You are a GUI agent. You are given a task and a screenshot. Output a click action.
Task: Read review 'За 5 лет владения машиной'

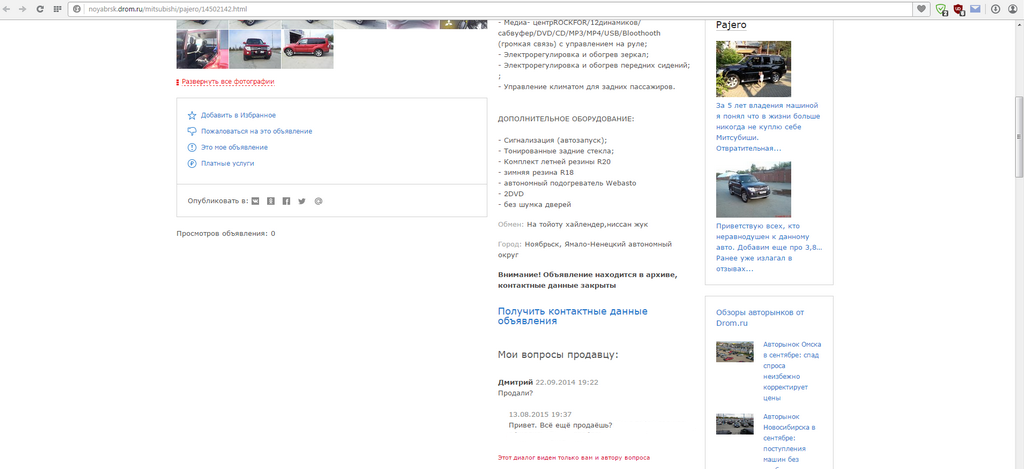[768, 127]
